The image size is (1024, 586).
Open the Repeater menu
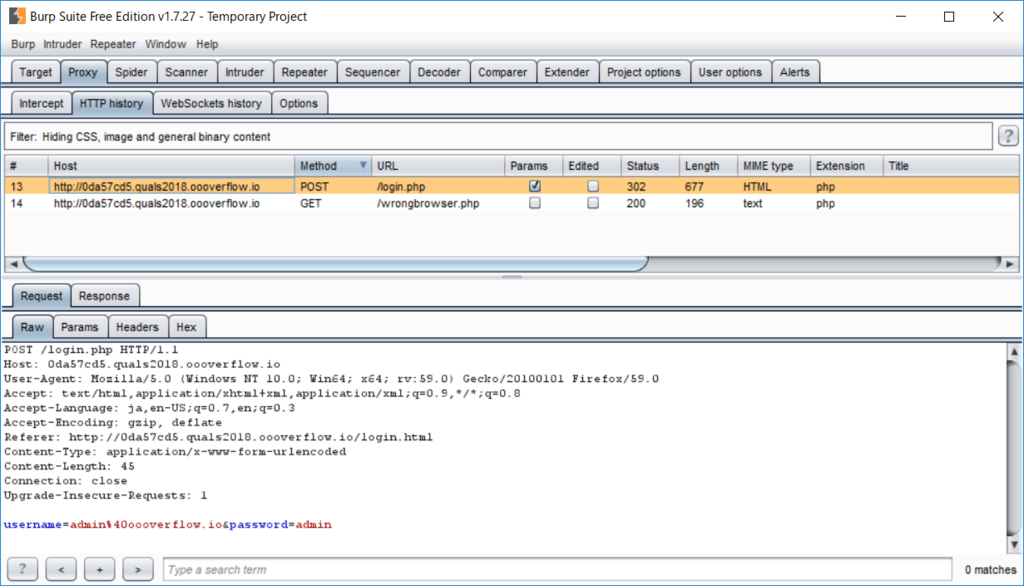(113, 44)
